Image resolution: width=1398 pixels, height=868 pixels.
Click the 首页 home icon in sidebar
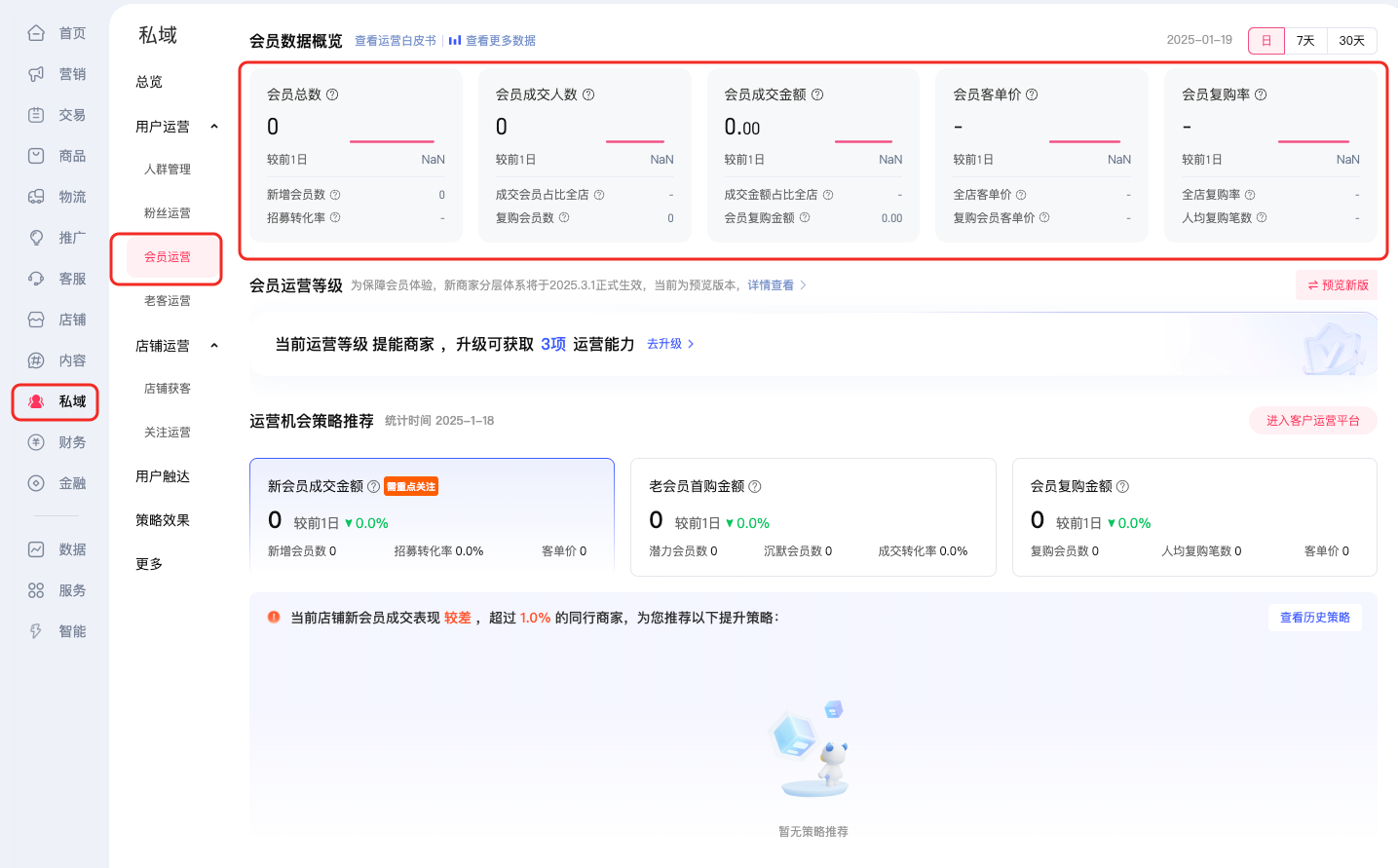[x=36, y=33]
